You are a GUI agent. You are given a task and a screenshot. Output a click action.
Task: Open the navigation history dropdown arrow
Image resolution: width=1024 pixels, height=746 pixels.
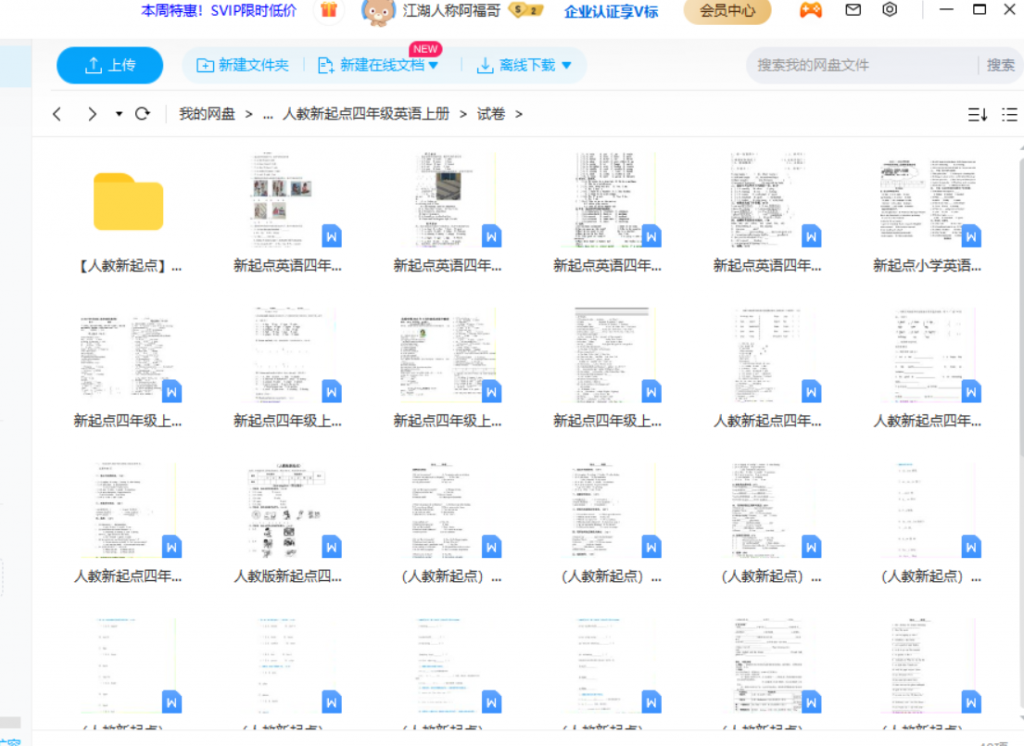tap(119, 114)
